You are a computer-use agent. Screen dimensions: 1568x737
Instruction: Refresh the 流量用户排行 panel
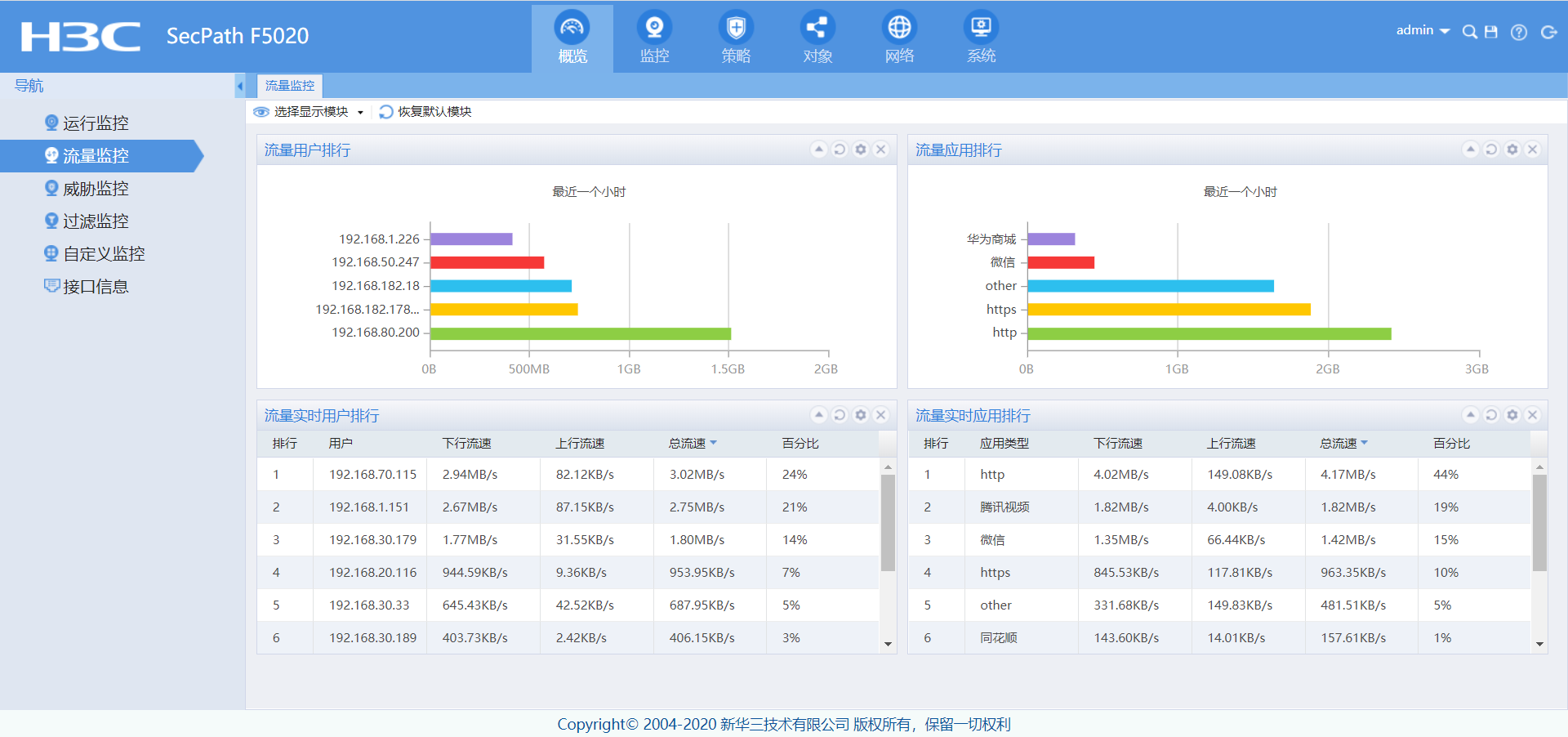point(840,150)
